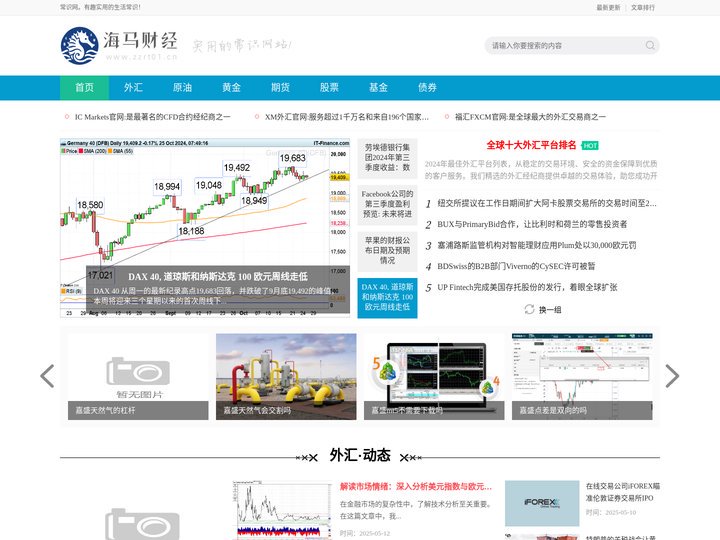The image size is (720, 540).
Task: Click the dollar index chart thumbnail
Action: click(x=282, y=510)
